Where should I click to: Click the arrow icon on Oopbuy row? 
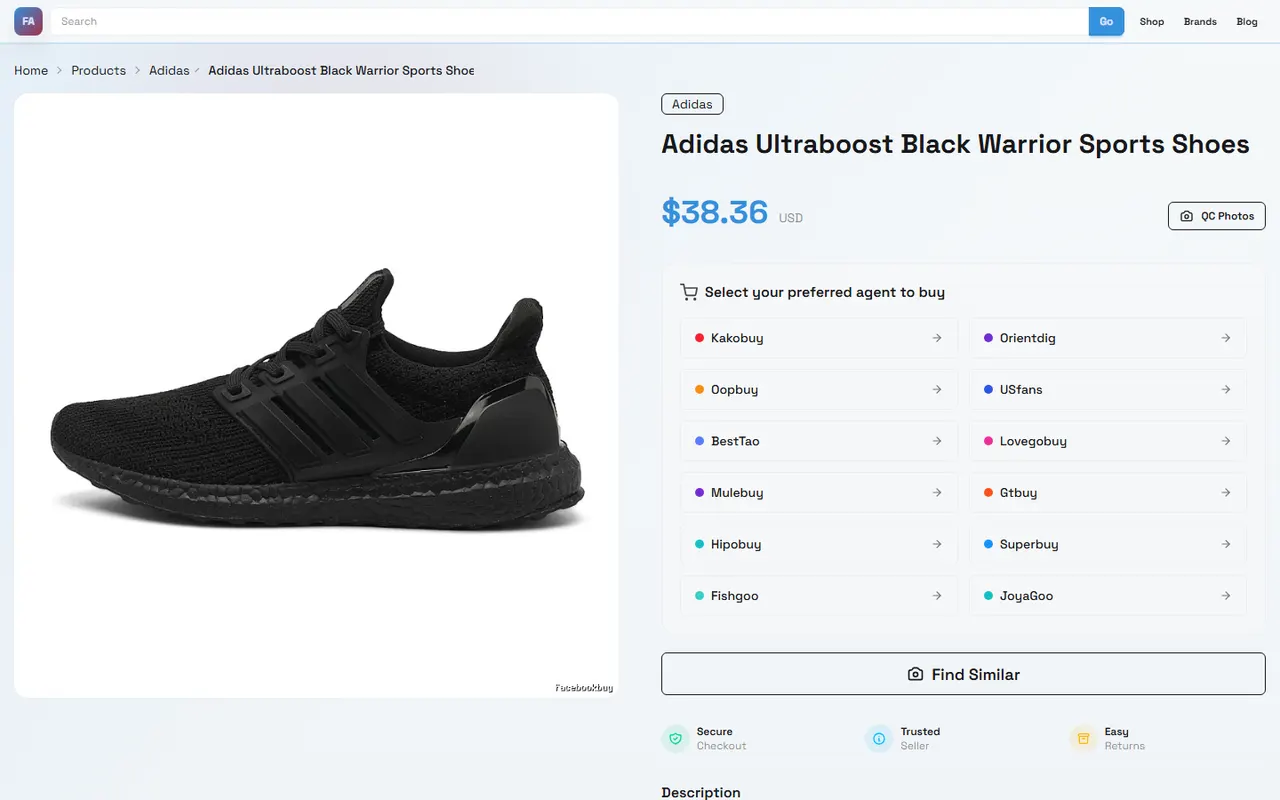pyautogui.click(x=937, y=389)
